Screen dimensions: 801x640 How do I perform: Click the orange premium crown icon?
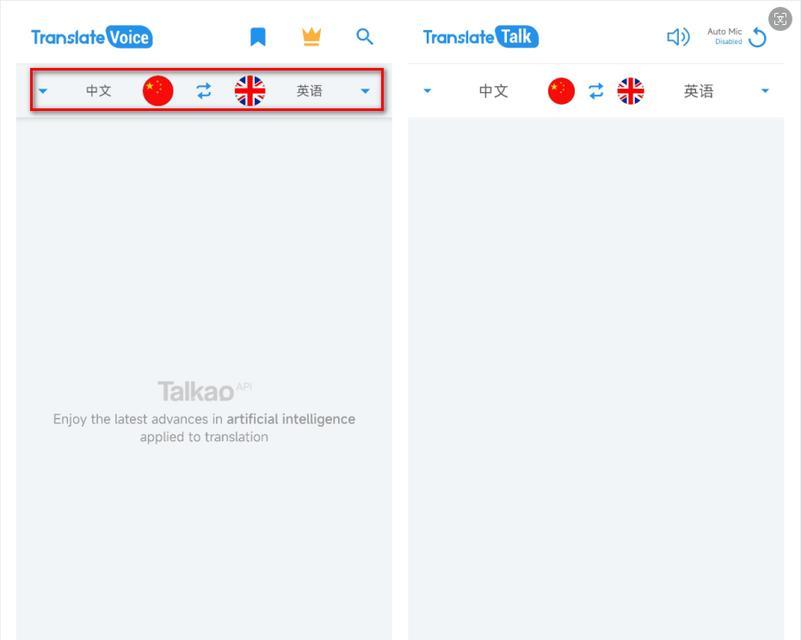[311, 37]
